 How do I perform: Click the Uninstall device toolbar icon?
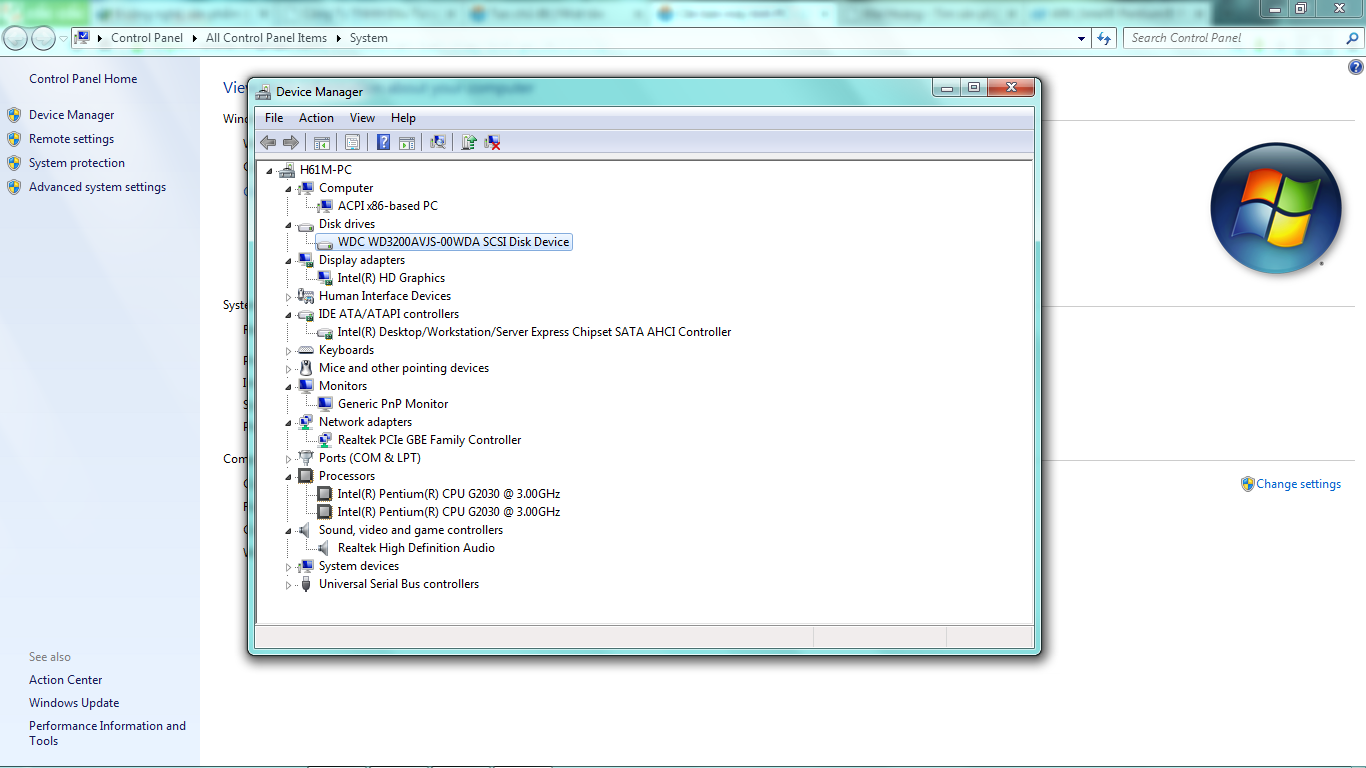pyautogui.click(x=492, y=142)
